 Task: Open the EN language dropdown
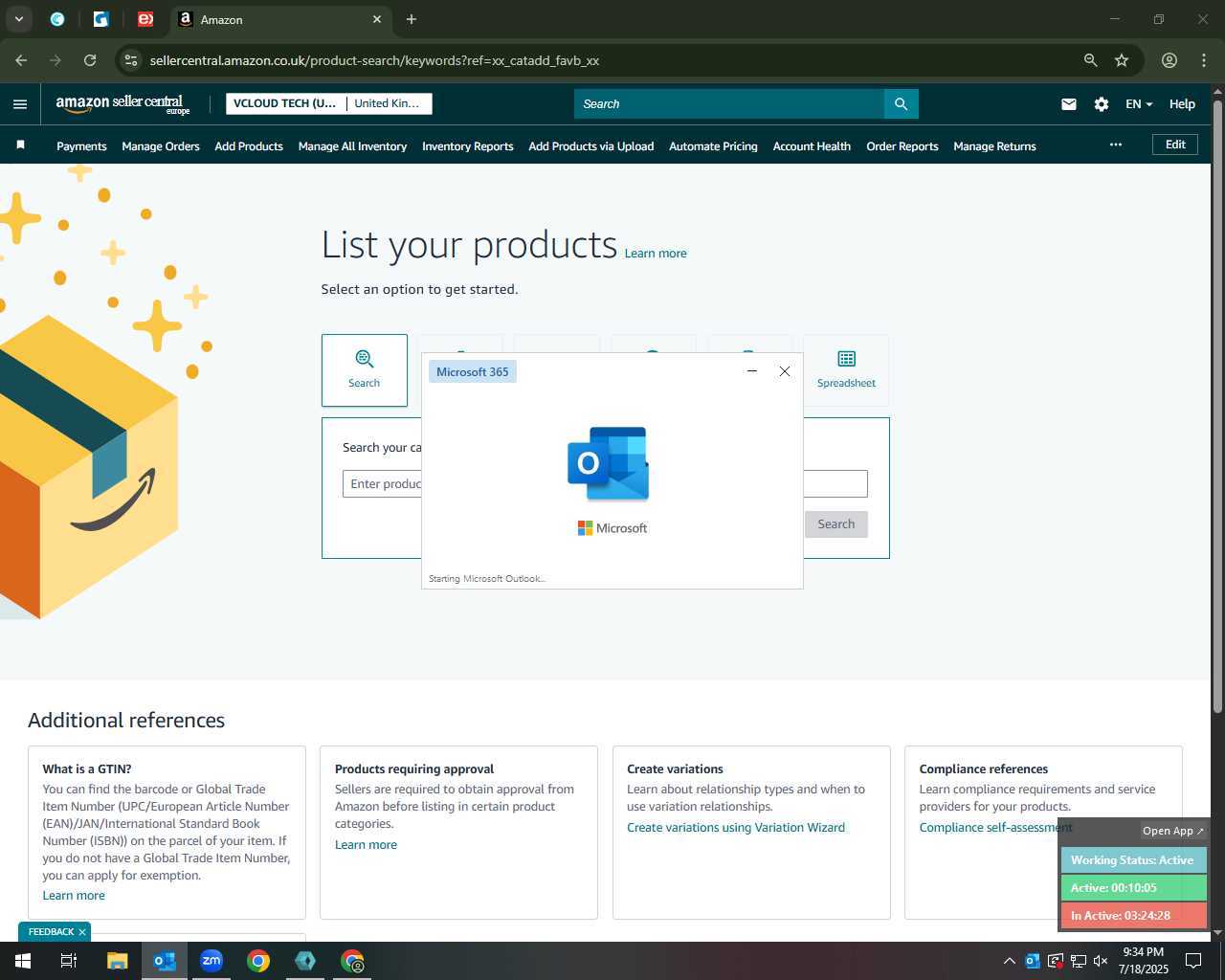tap(1139, 104)
